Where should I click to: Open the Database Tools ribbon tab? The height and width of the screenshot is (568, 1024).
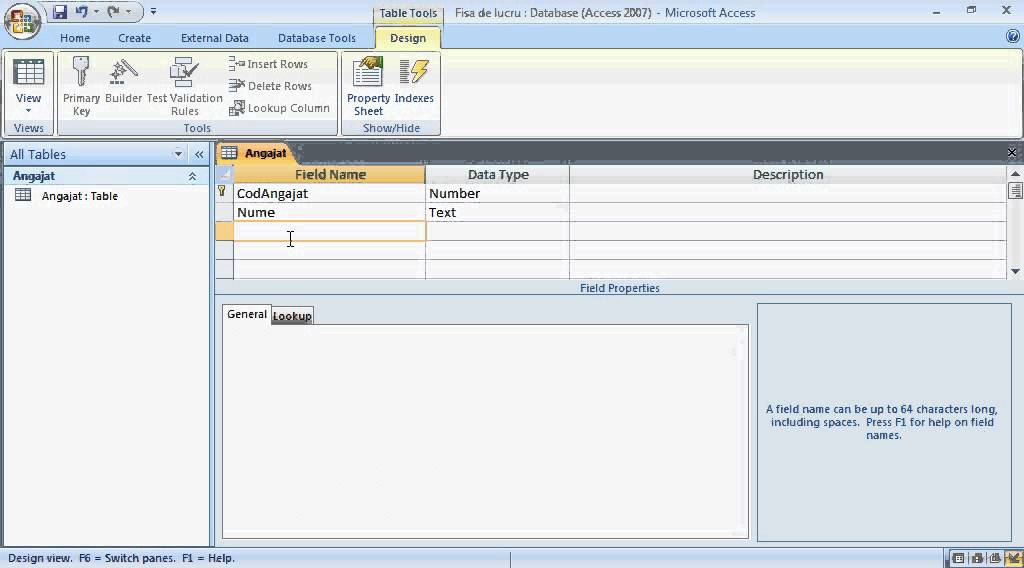pyautogui.click(x=317, y=38)
